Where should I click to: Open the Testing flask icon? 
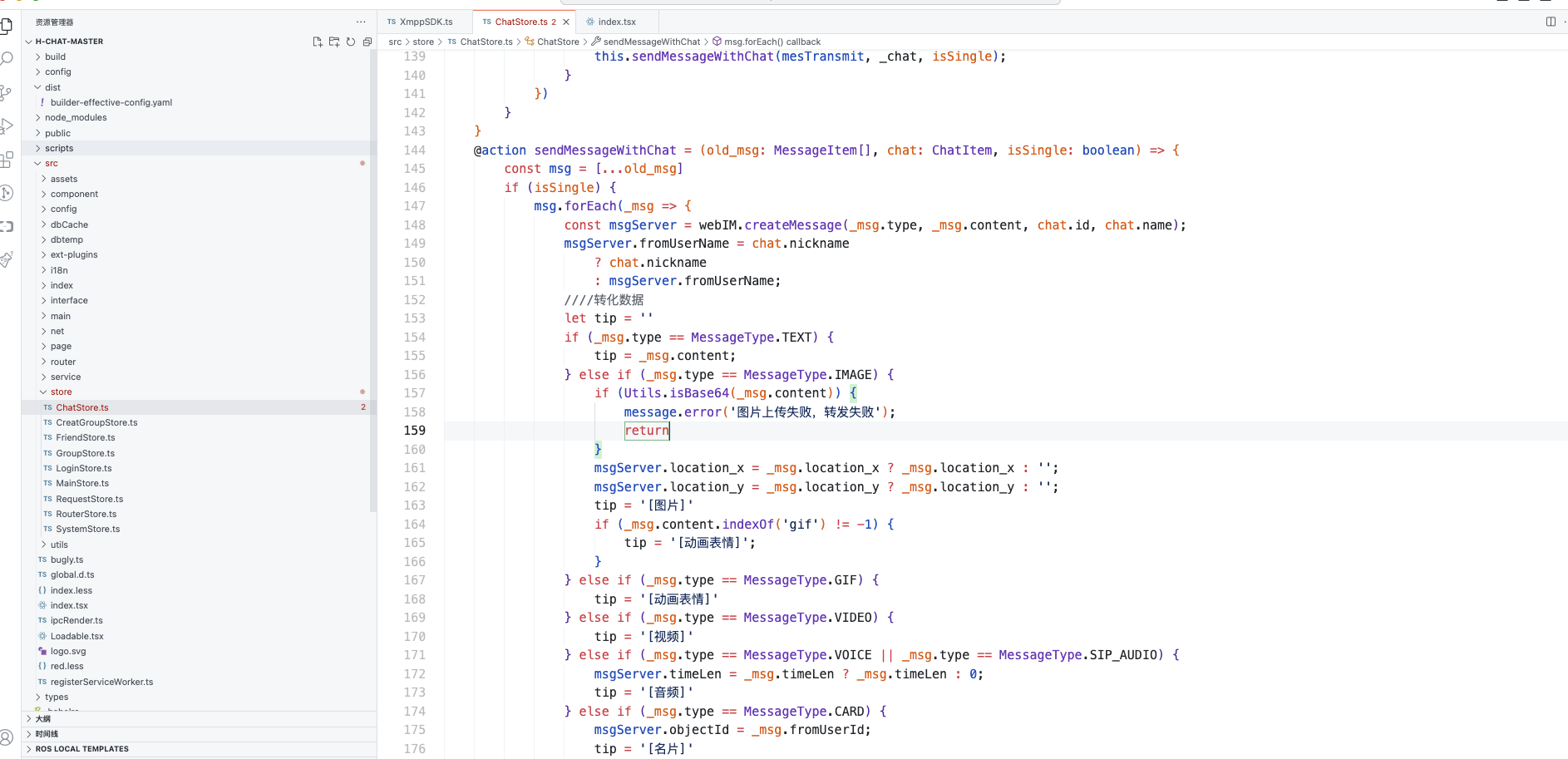[x=7, y=259]
